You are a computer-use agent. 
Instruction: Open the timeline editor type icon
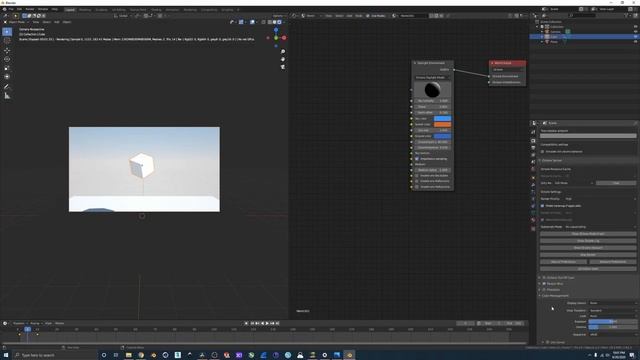tap(5, 323)
